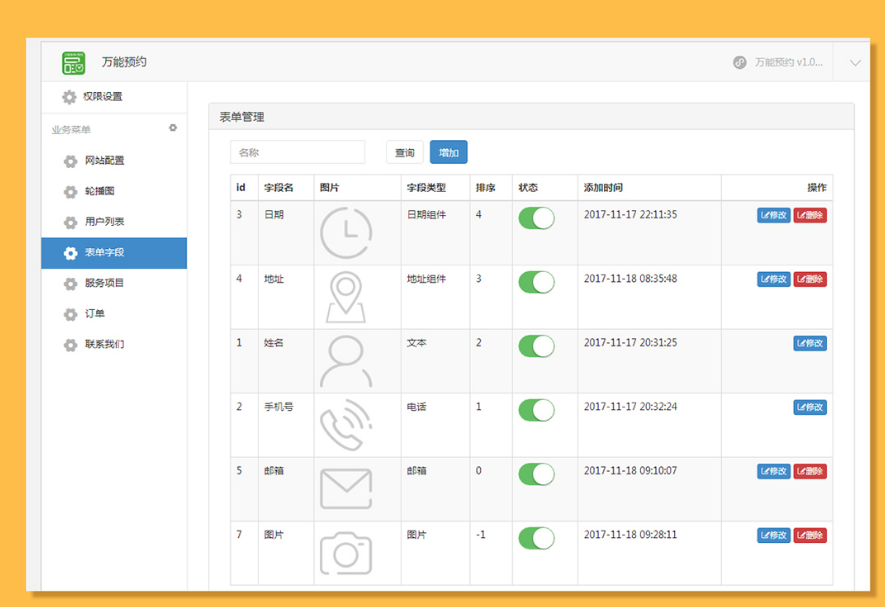The image size is (885, 607).
Task: Select 表单字段 menu item
Action: tap(114, 253)
